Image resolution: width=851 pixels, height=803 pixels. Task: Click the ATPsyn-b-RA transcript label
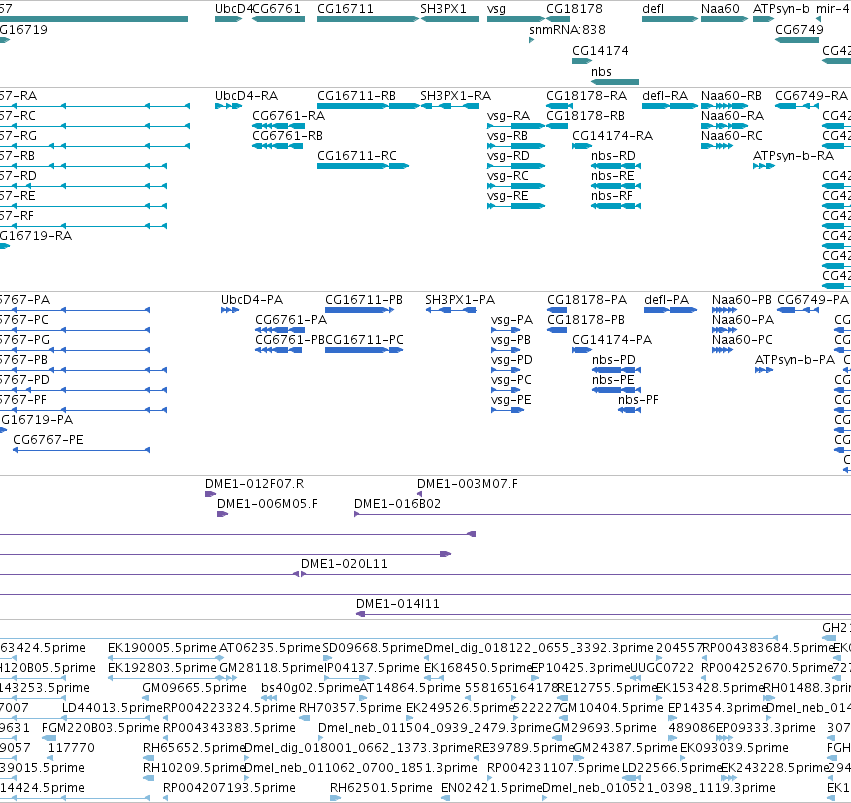793,156
